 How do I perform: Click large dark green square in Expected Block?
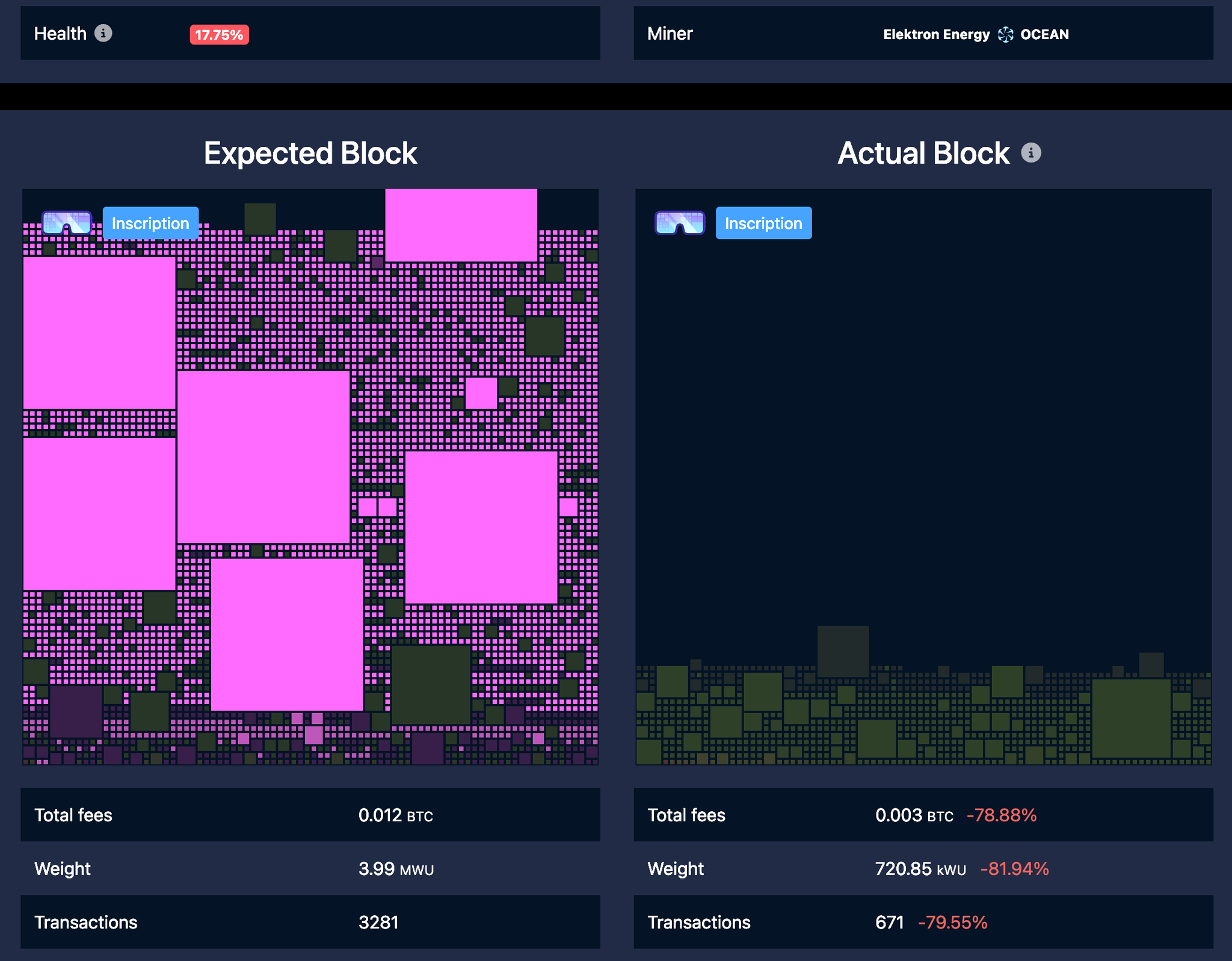click(431, 684)
